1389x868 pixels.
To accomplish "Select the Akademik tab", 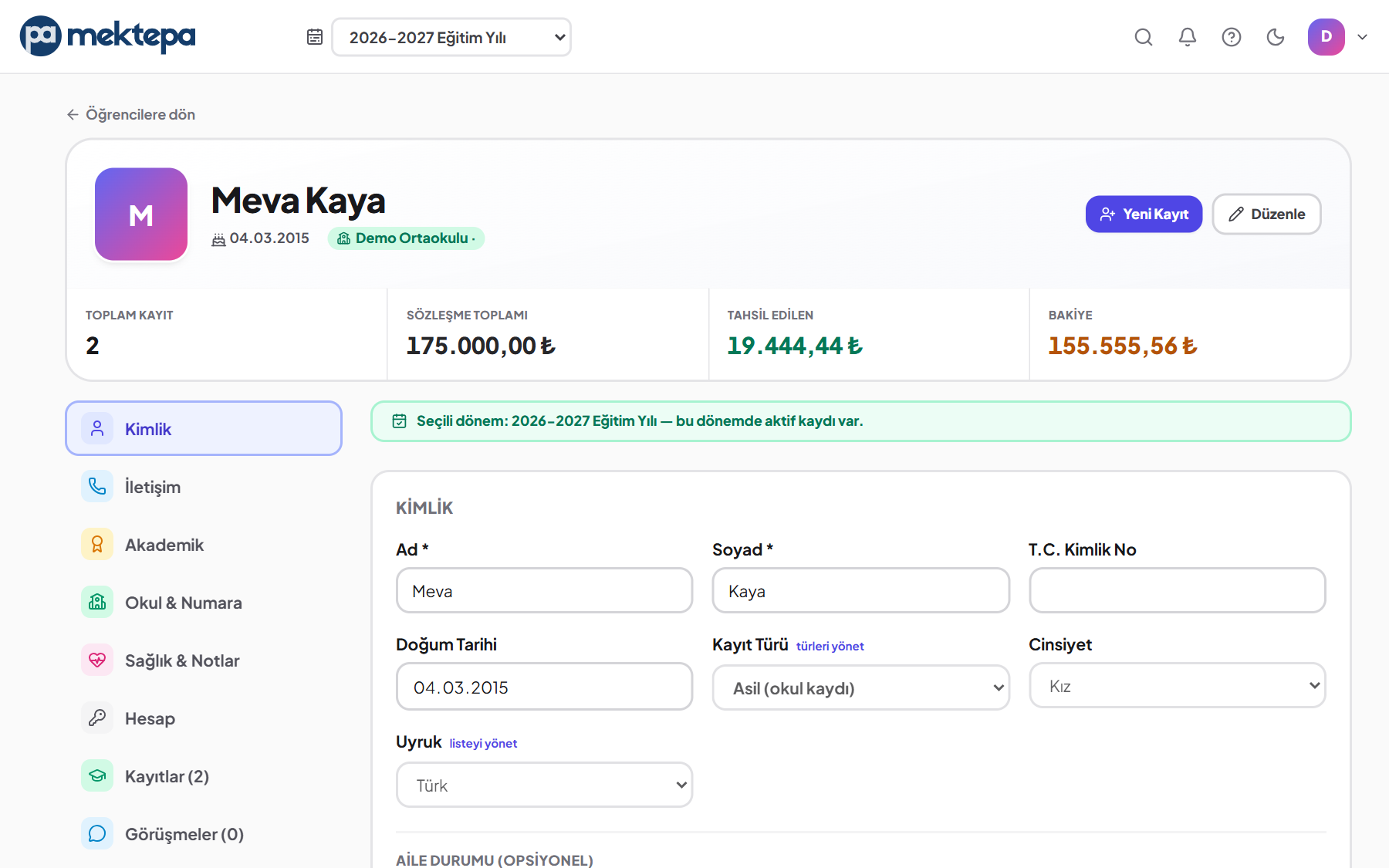I will (204, 544).
